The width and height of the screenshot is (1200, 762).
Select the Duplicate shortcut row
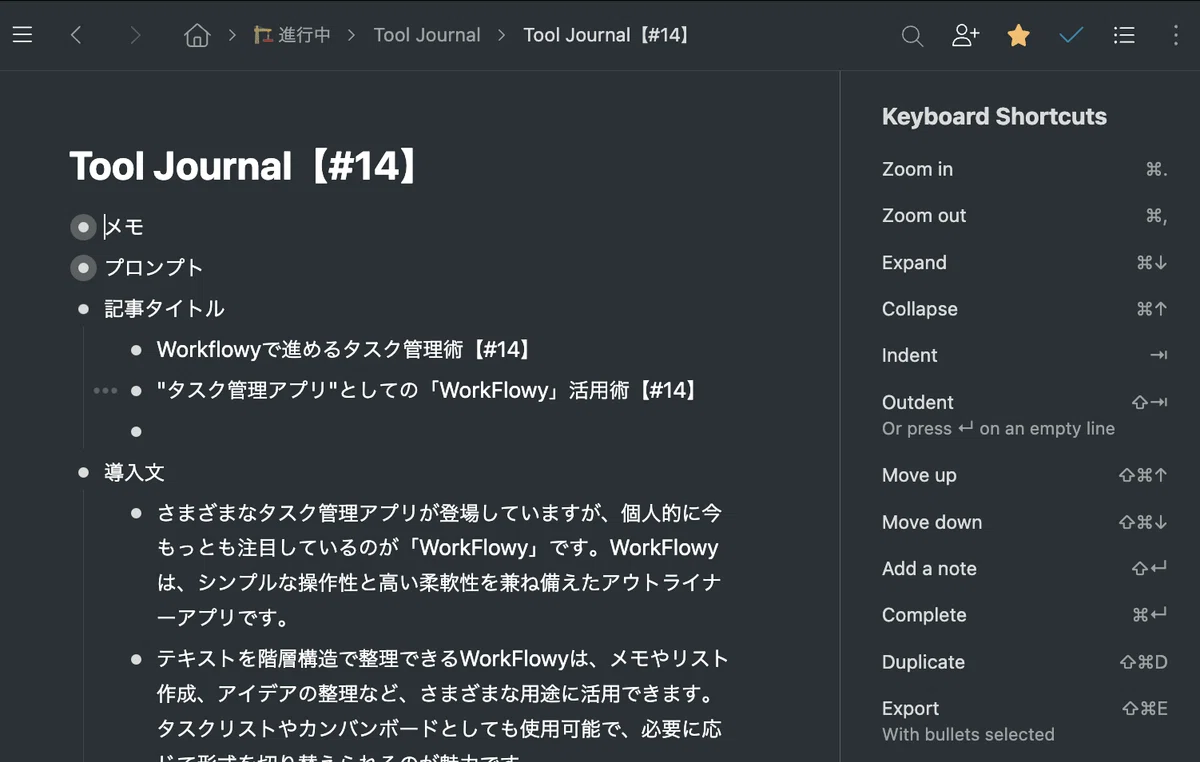point(1024,662)
